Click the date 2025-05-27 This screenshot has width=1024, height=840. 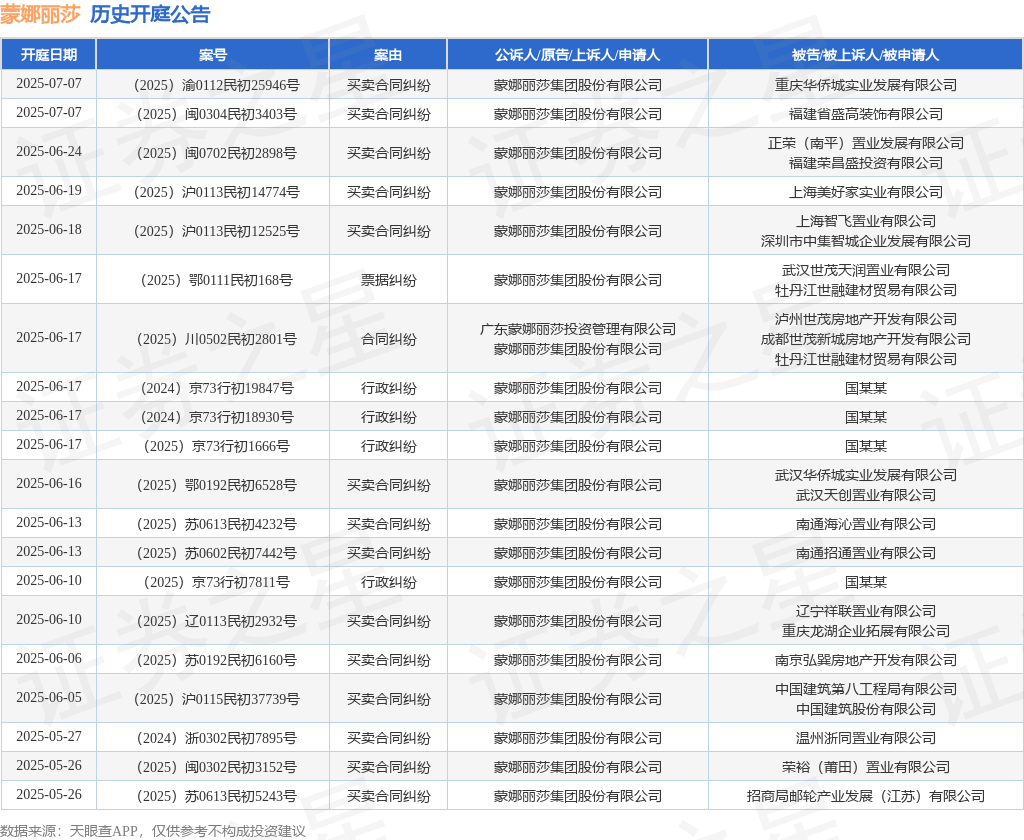(49, 736)
